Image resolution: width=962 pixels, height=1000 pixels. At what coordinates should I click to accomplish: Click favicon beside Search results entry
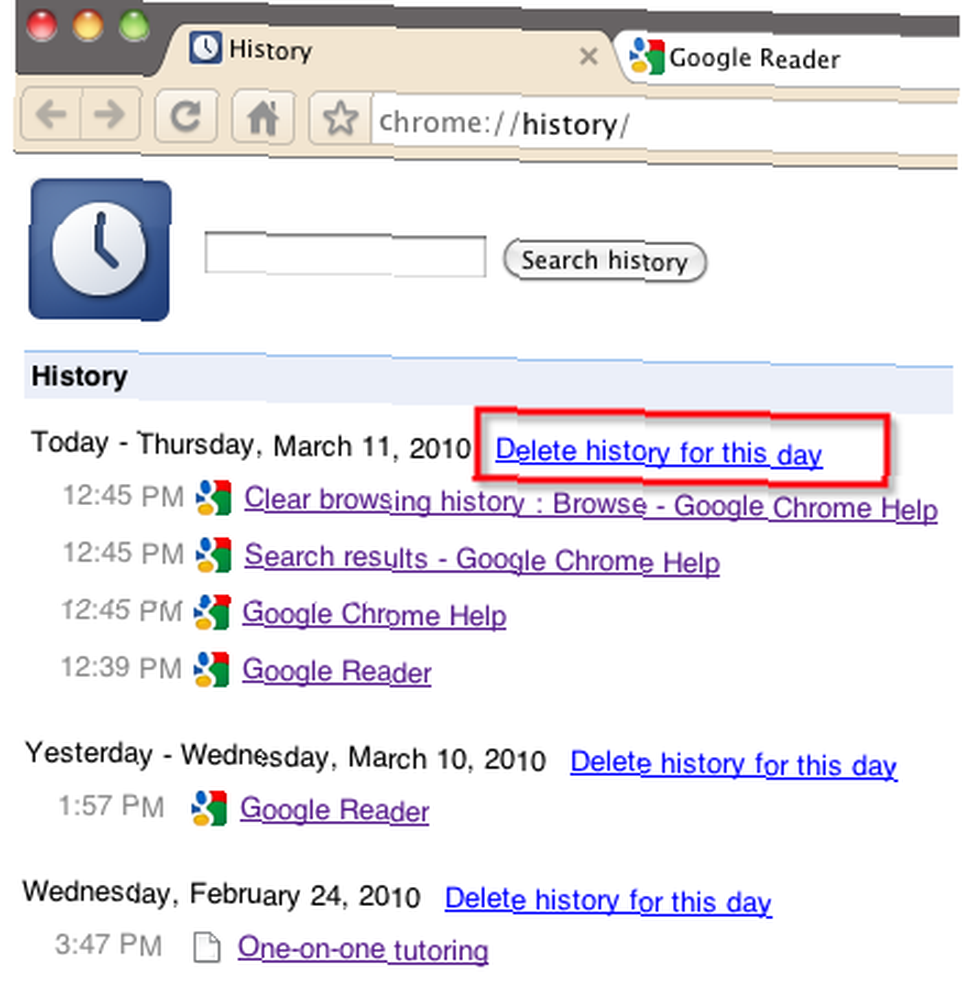[x=213, y=555]
